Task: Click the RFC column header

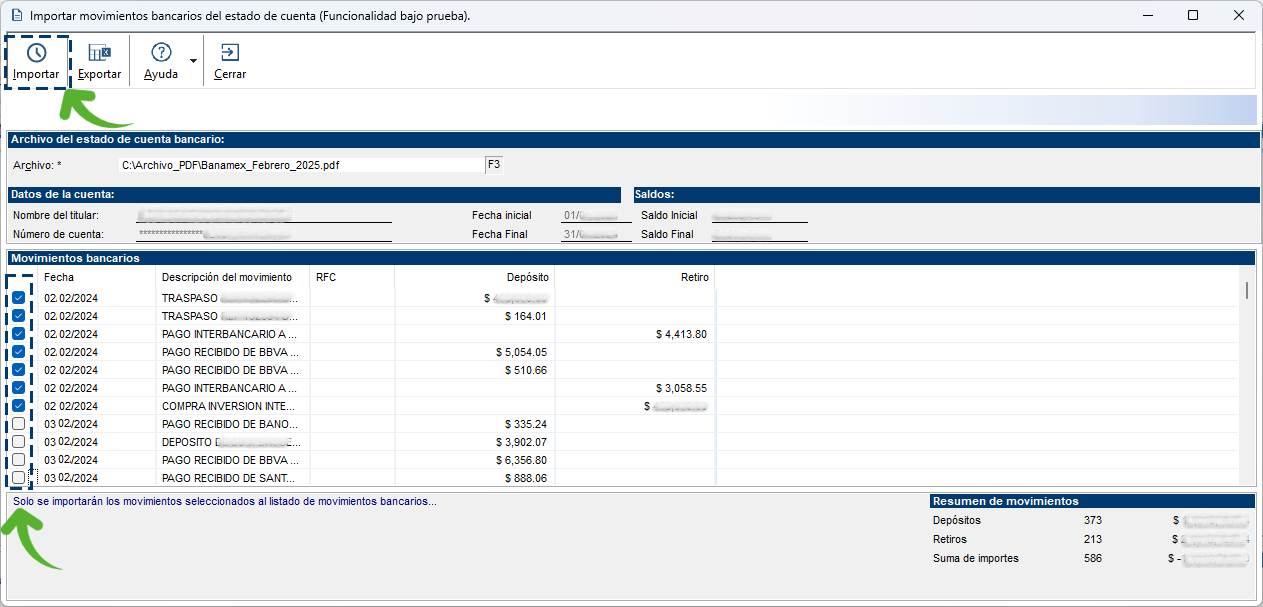Action: coord(326,277)
